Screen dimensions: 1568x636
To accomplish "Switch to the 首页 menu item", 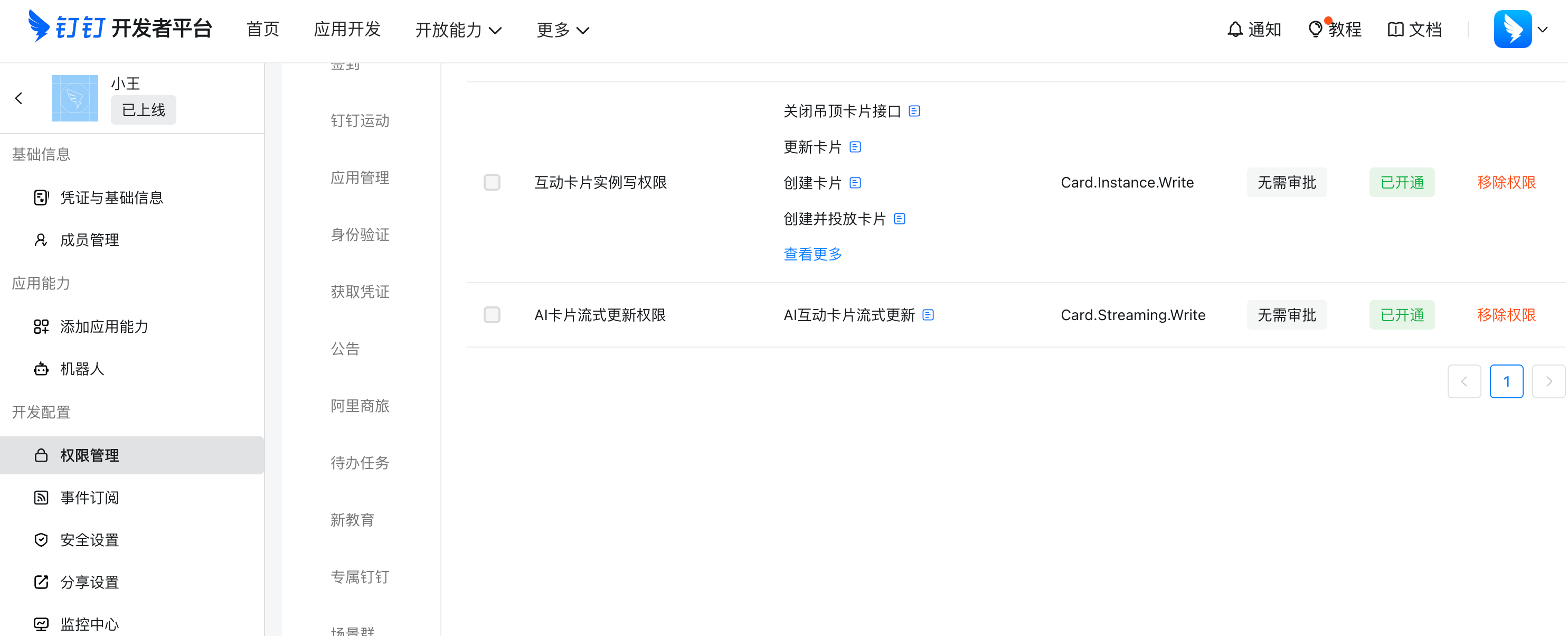I will click(262, 29).
